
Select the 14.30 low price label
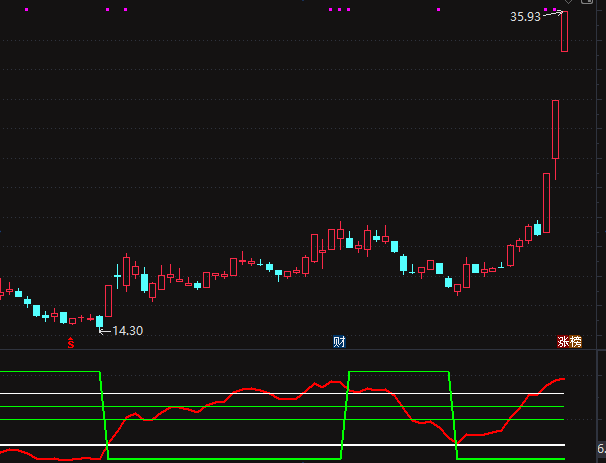(128, 331)
